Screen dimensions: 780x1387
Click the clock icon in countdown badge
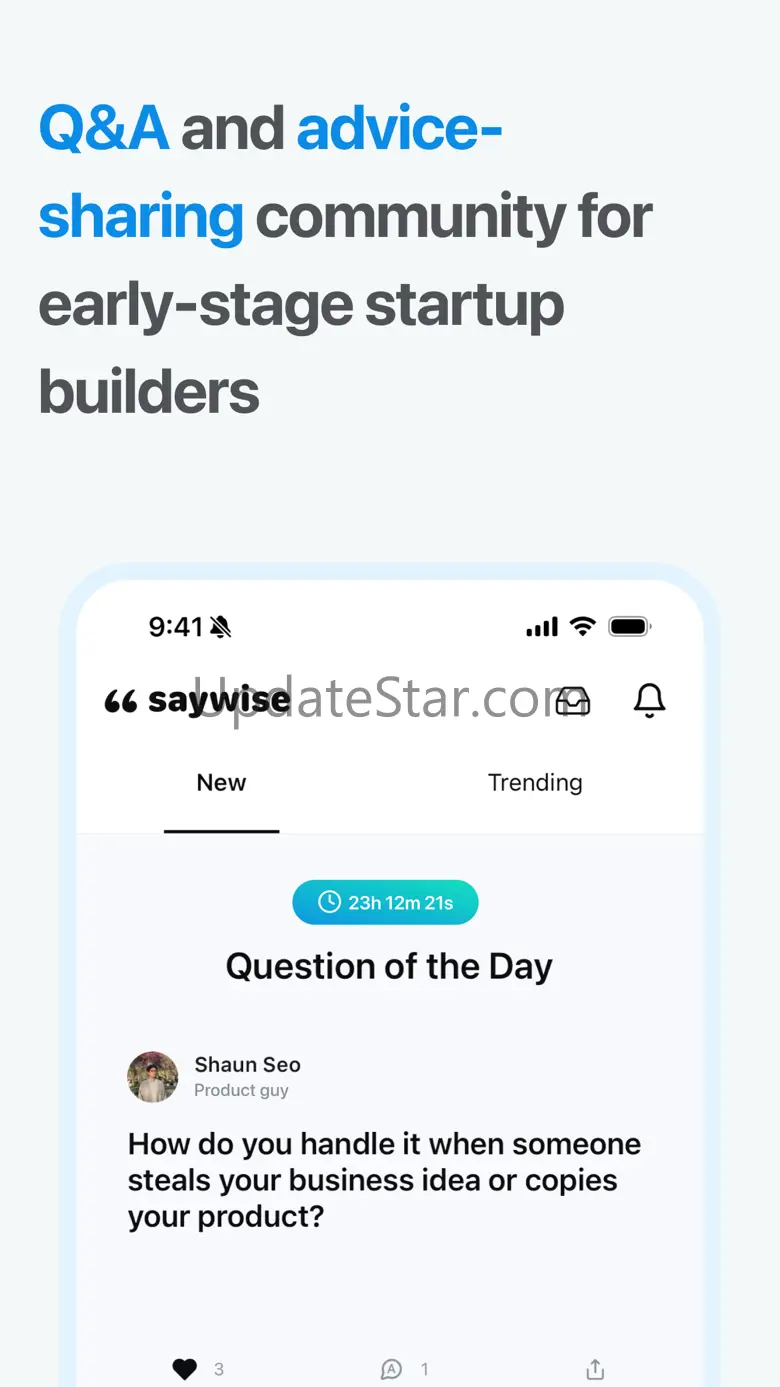(x=329, y=902)
